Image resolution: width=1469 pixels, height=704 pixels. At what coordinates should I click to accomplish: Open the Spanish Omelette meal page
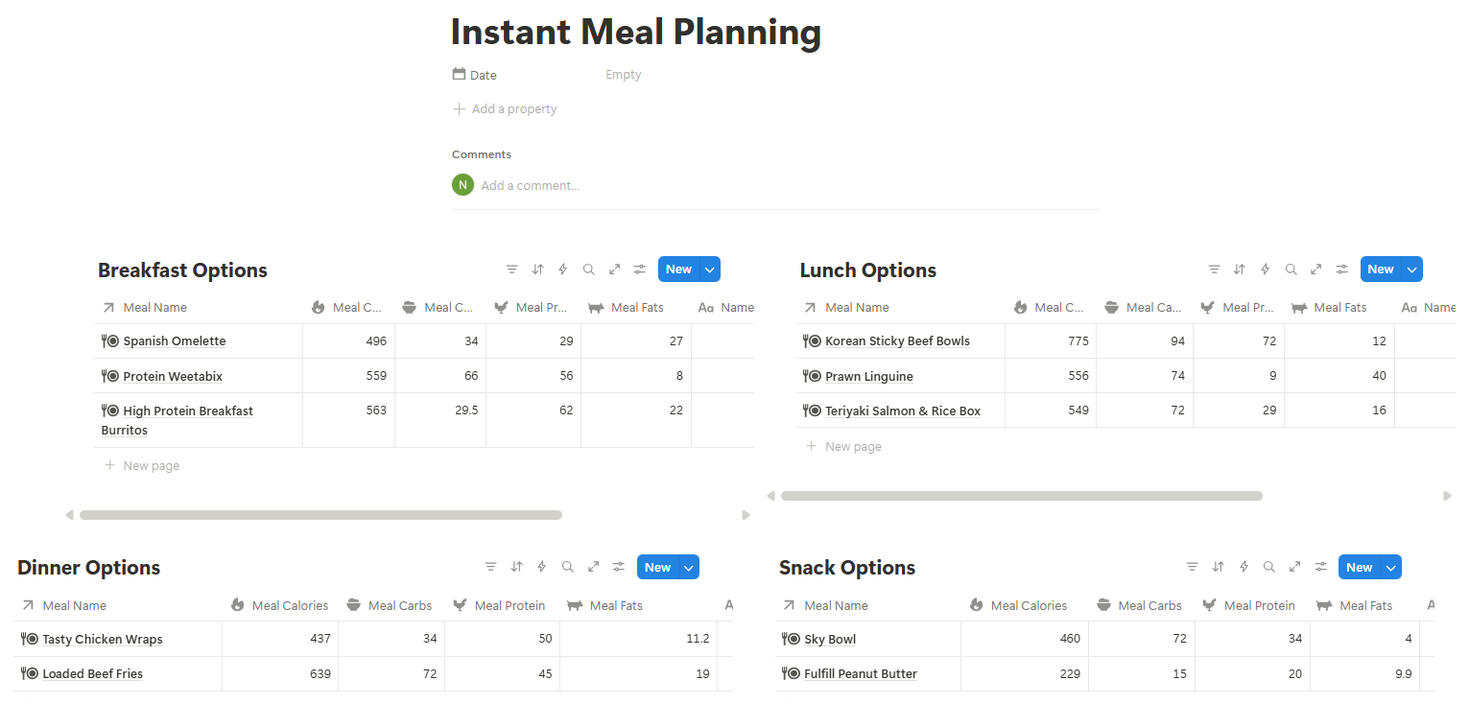point(174,341)
